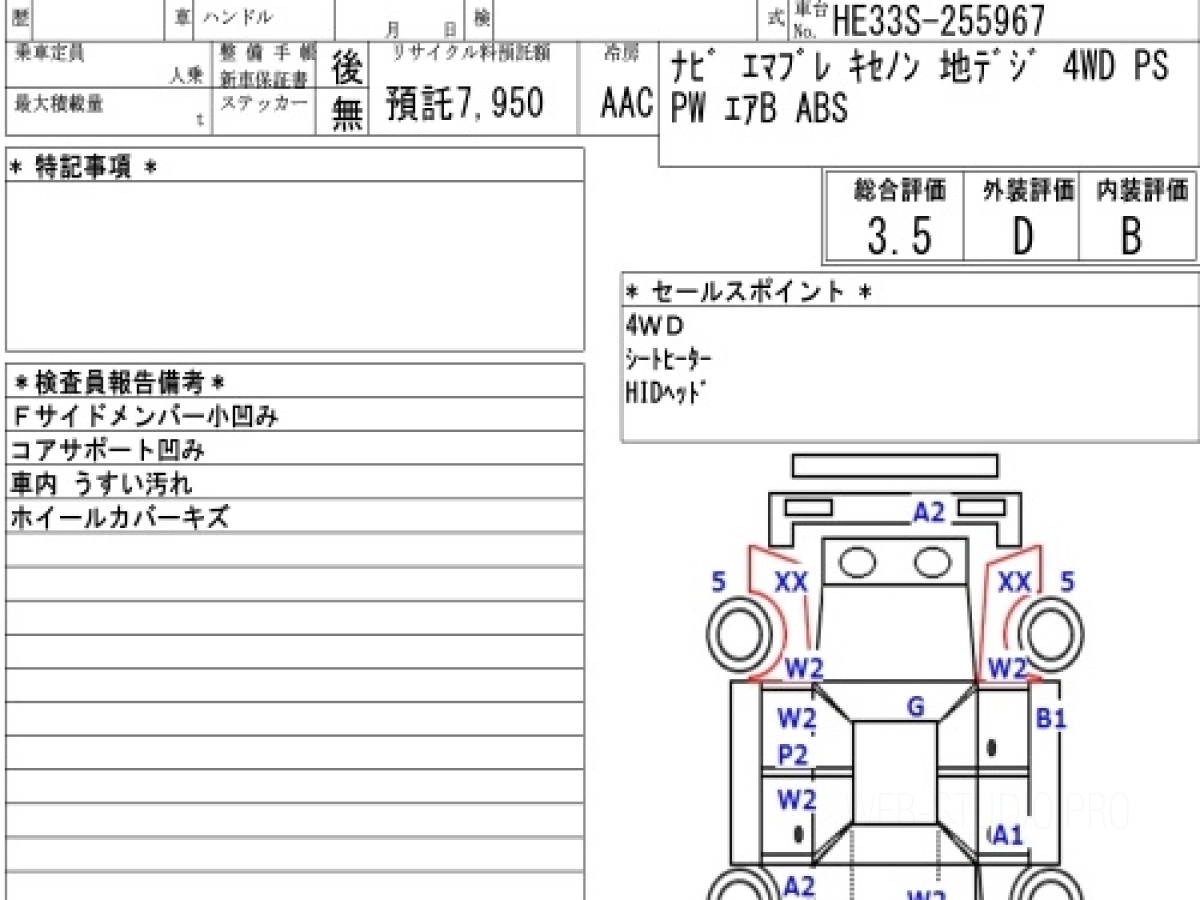Viewport: 1200px width, 900px height.
Task: Select 4WD in the sales points list
Action: coord(656,325)
